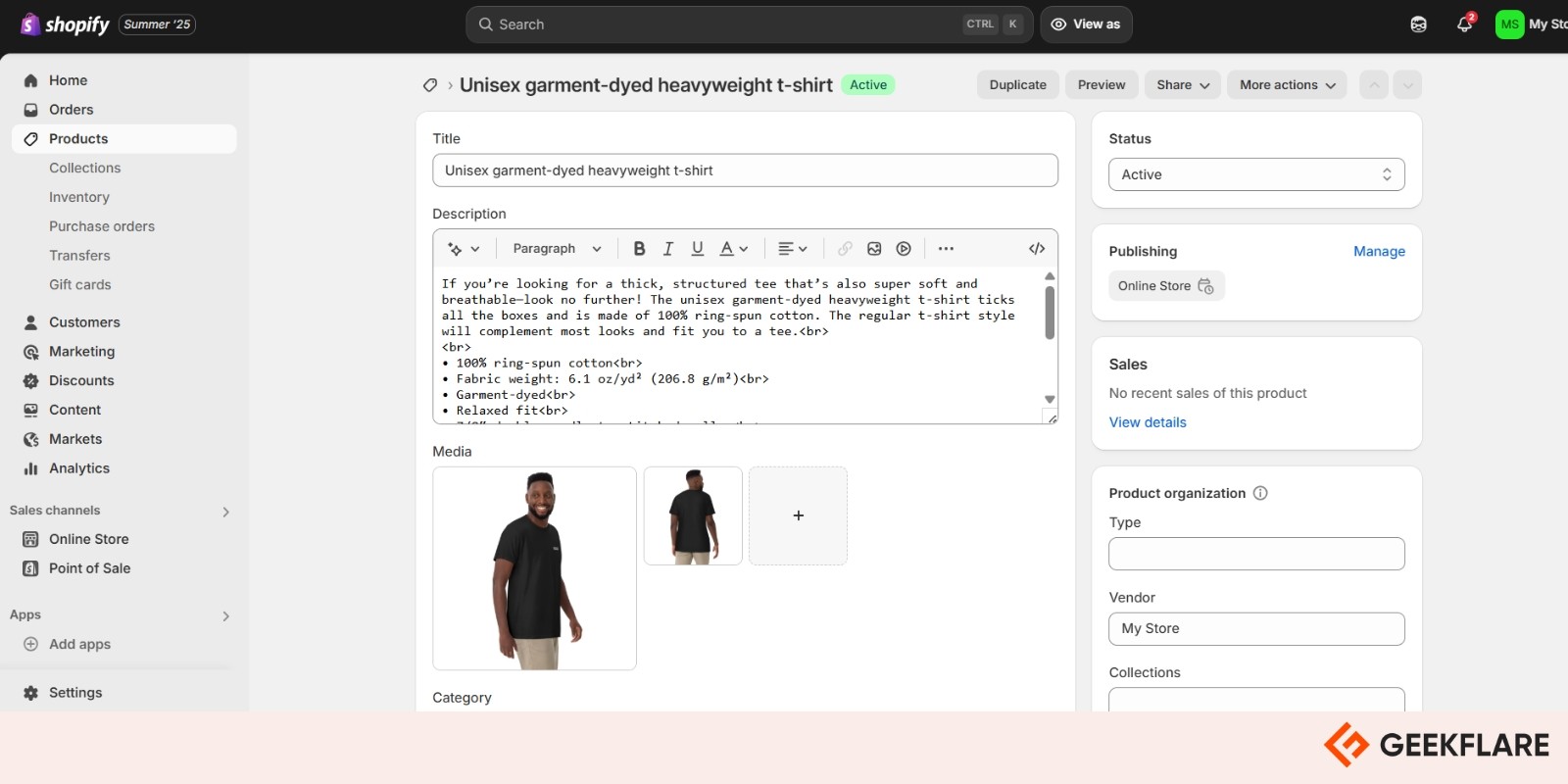This screenshot has width=1568, height=784.
Task: Go to next product arrow
Action: (x=1407, y=85)
